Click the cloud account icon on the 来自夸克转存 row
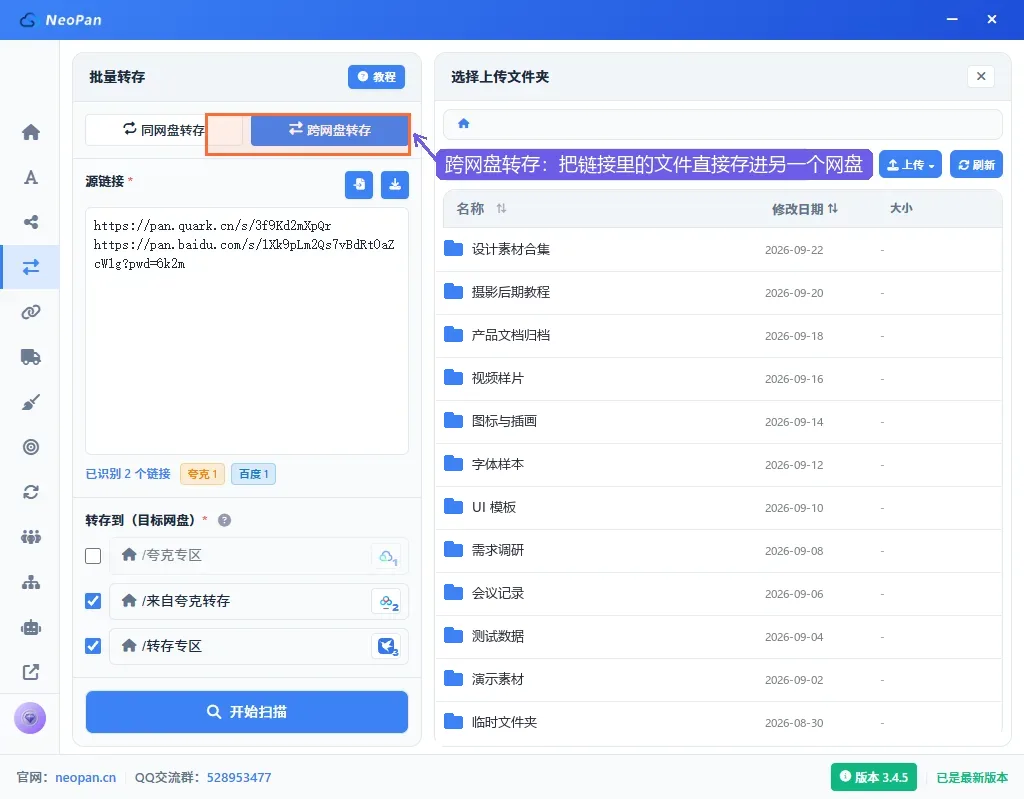1024x799 pixels. pyautogui.click(x=388, y=602)
